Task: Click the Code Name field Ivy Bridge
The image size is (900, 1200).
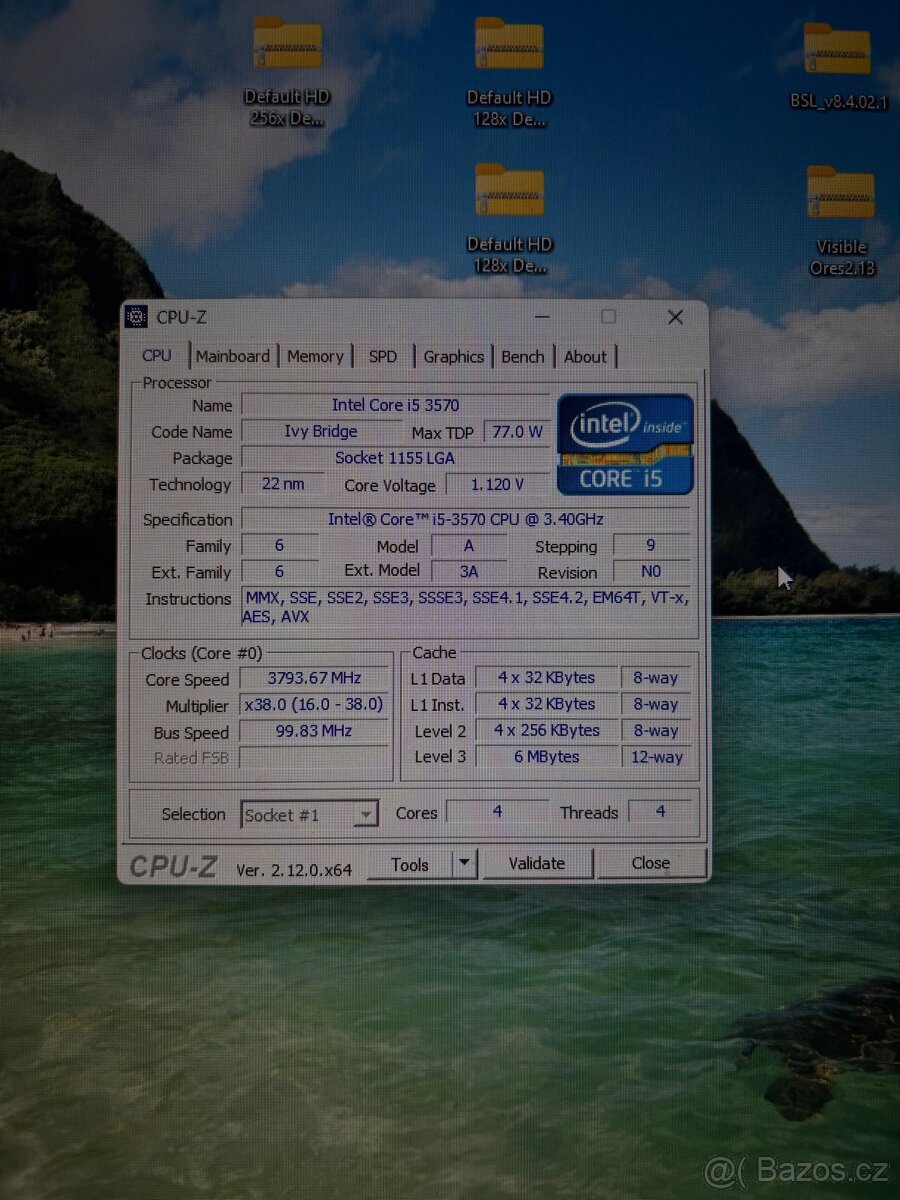Action: pos(320,432)
